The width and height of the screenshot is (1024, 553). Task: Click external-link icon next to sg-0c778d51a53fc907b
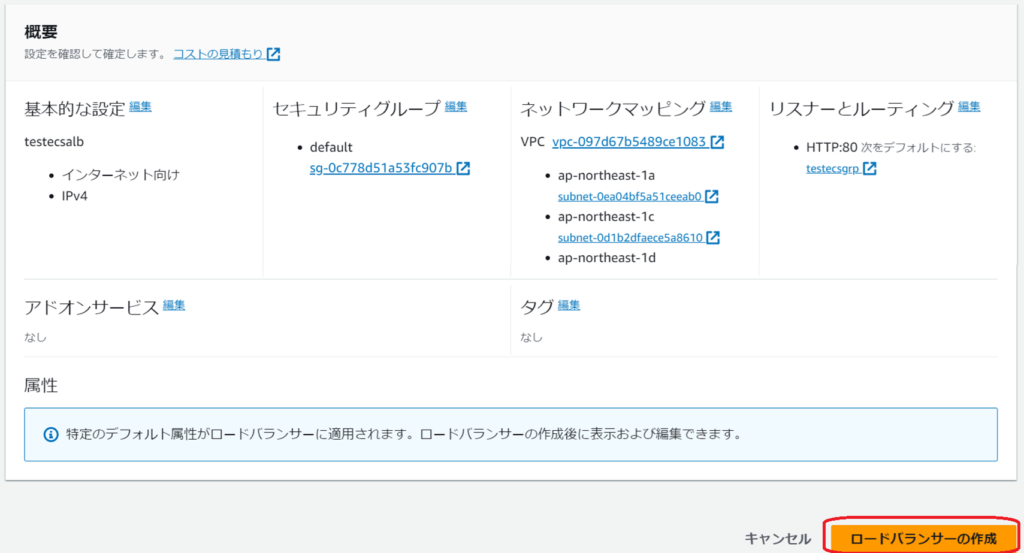click(464, 168)
